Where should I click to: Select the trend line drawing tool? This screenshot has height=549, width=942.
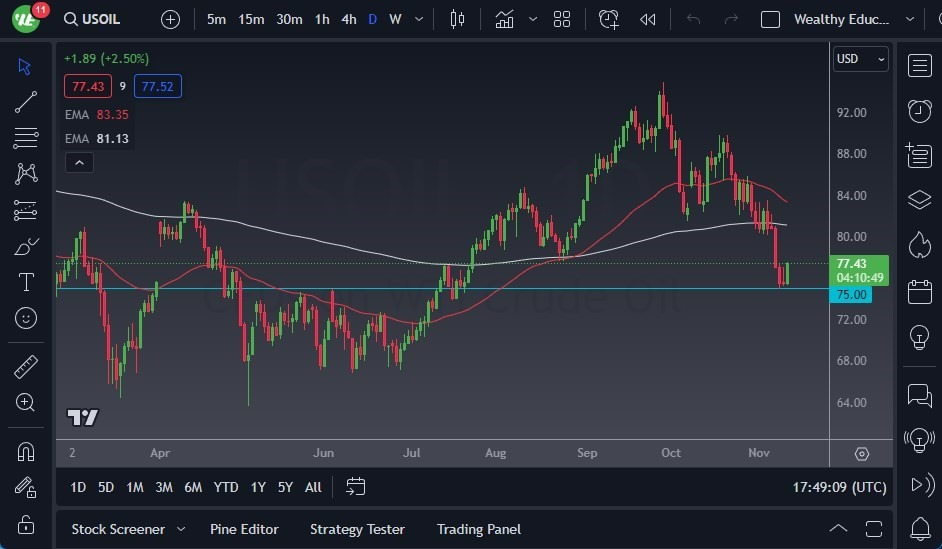tap(26, 101)
